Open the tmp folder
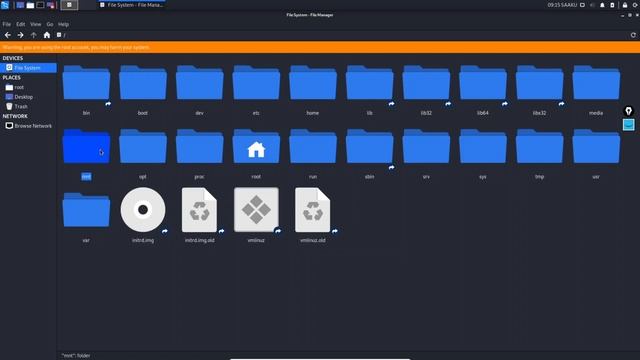 pos(540,147)
